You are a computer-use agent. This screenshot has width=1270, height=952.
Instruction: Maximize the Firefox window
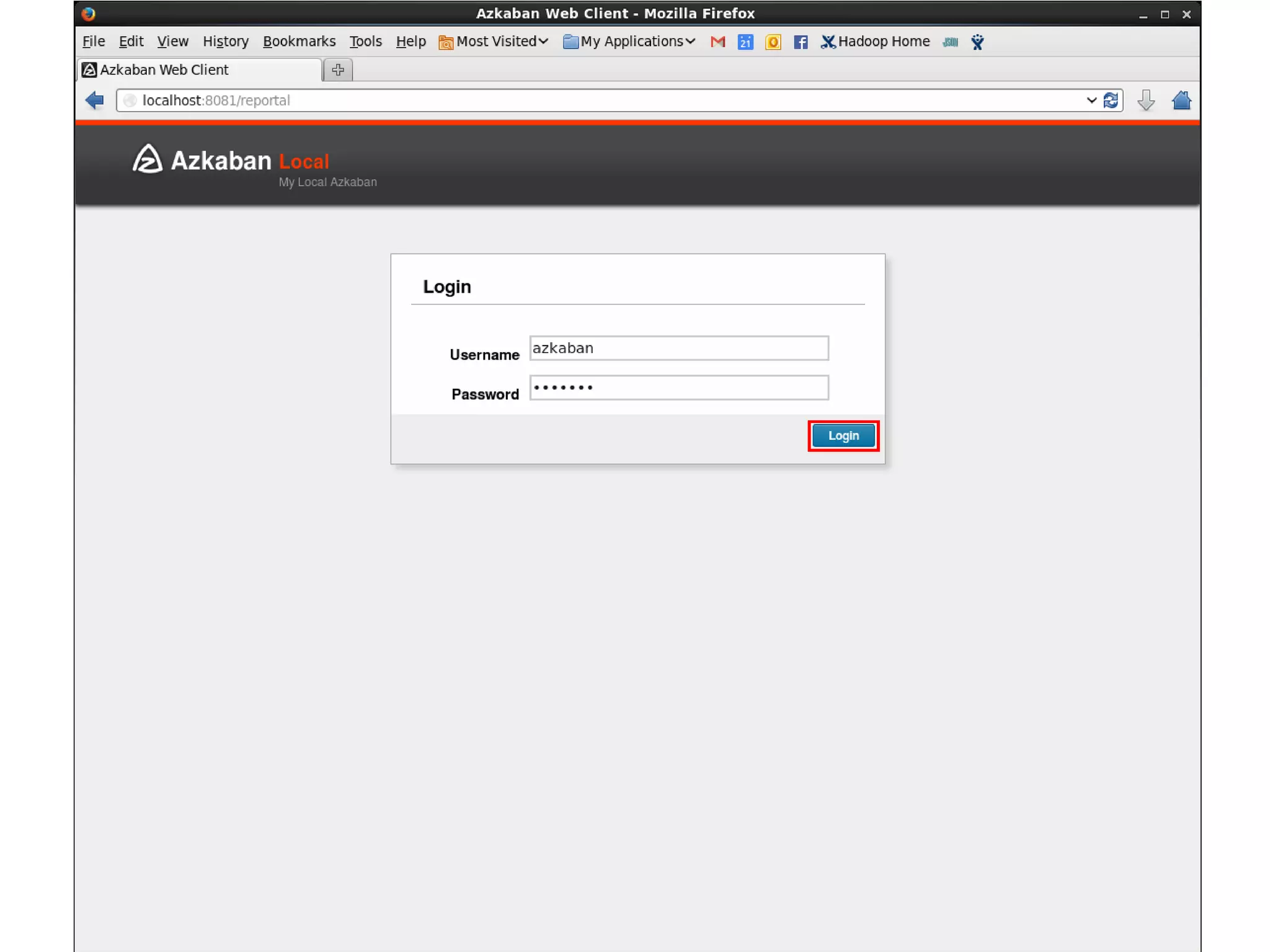(x=1165, y=14)
